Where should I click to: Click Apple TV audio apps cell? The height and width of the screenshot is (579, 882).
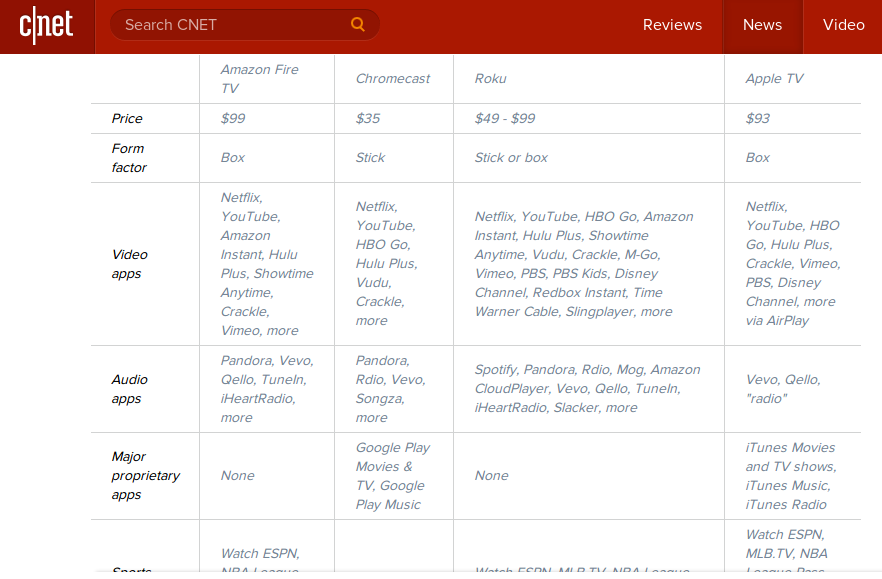783,389
